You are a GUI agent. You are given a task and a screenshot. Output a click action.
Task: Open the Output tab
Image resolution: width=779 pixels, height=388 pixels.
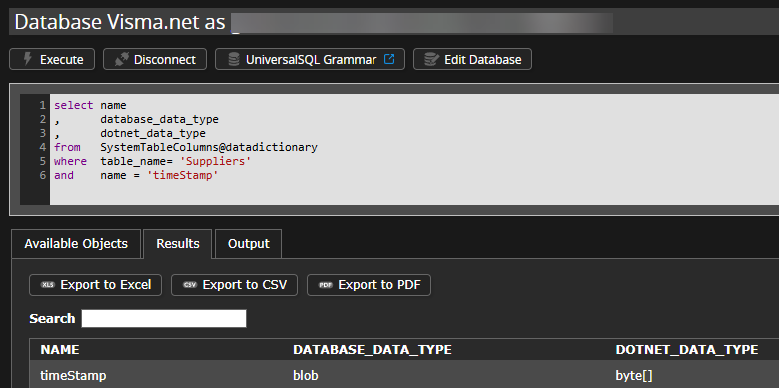click(248, 243)
